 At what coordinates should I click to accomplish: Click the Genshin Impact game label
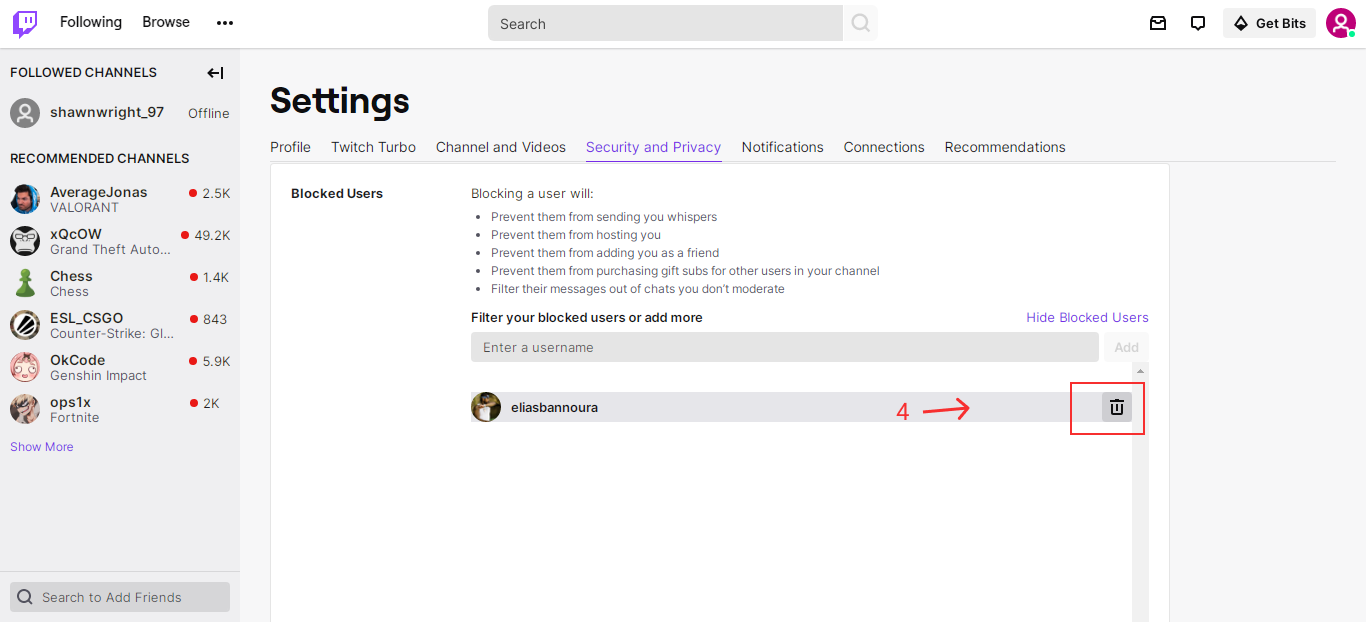pos(98,376)
